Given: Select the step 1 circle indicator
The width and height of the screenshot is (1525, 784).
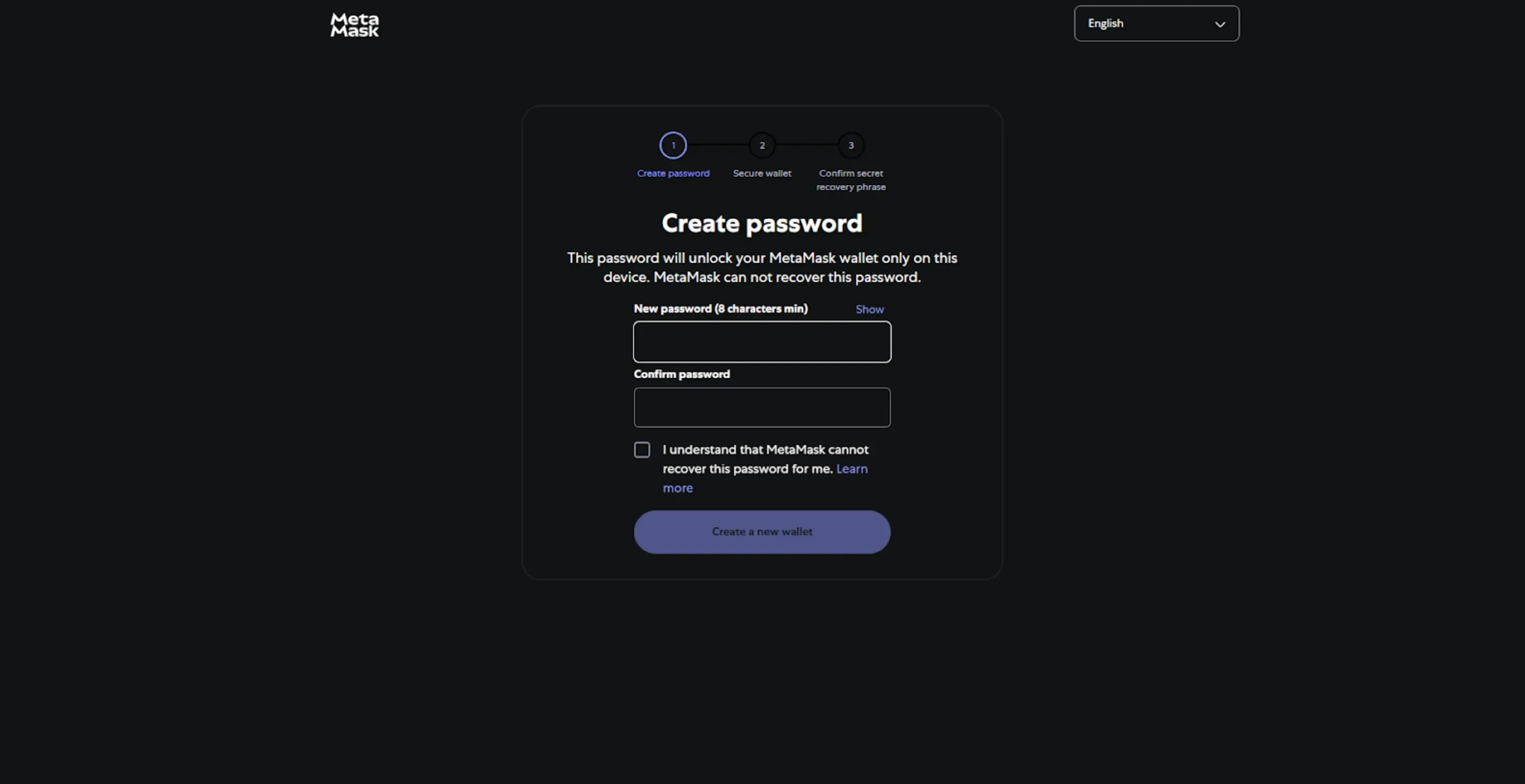Looking at the screenshot, I should point(673,145).
